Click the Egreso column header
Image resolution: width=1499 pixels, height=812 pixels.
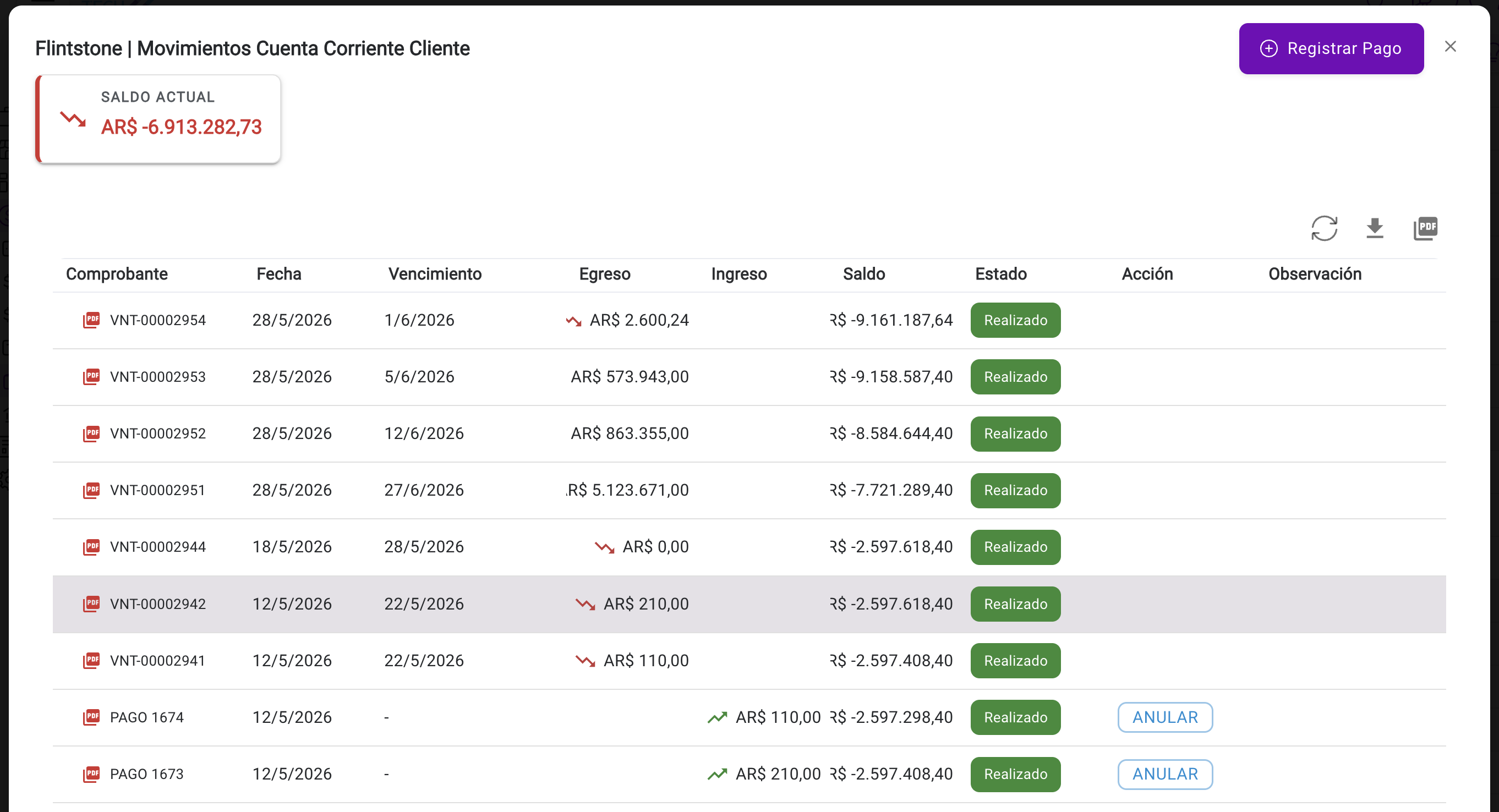[605, 274]
